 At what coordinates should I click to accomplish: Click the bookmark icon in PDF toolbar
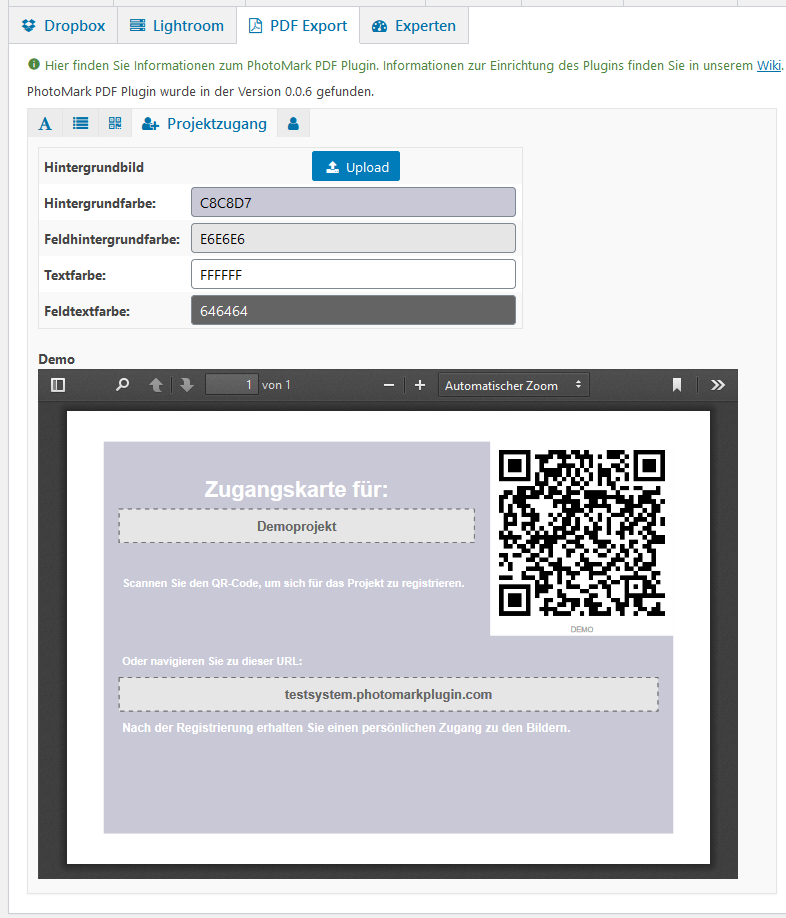[677, 385]
